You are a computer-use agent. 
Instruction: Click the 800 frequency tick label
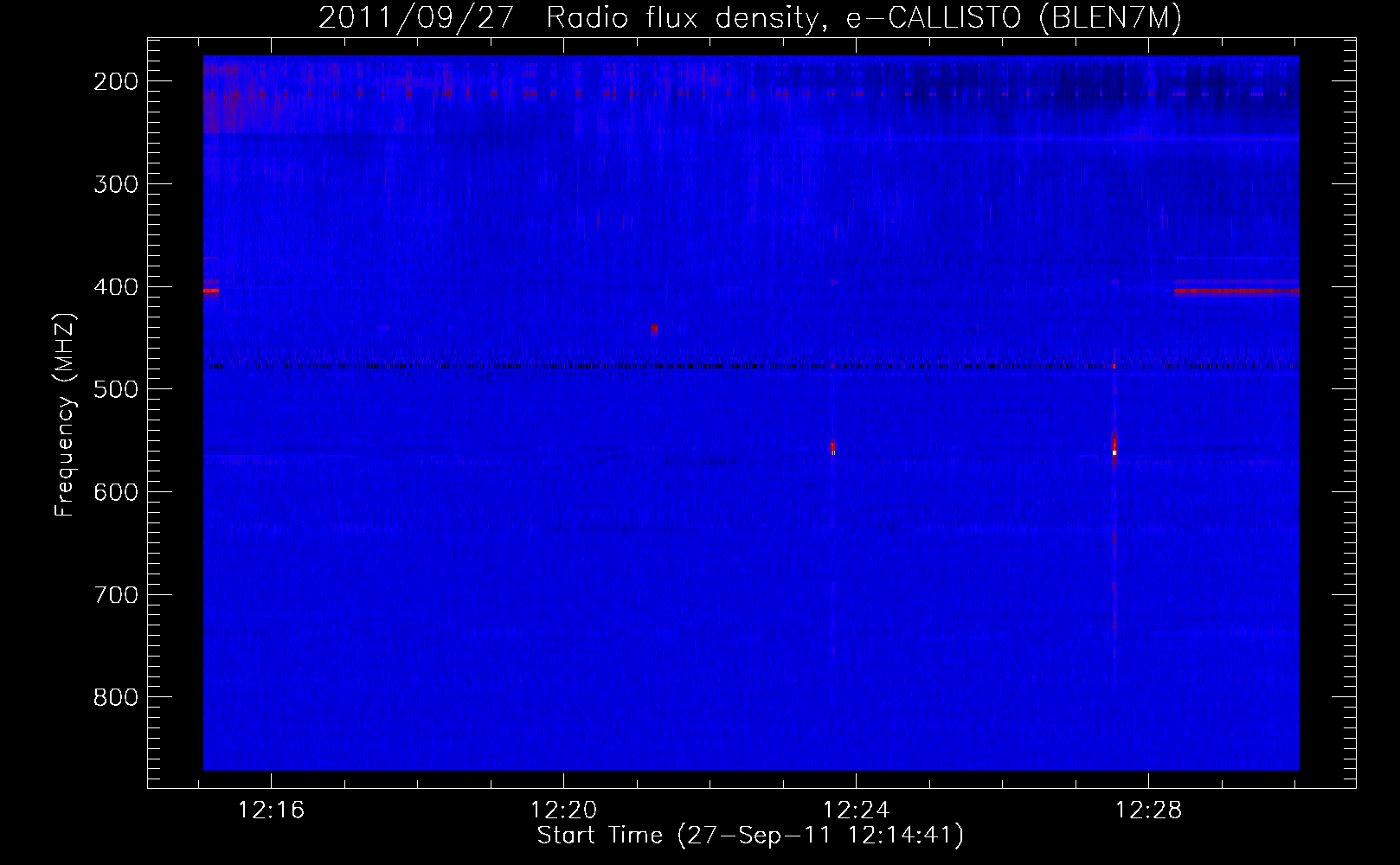point(115,696)
